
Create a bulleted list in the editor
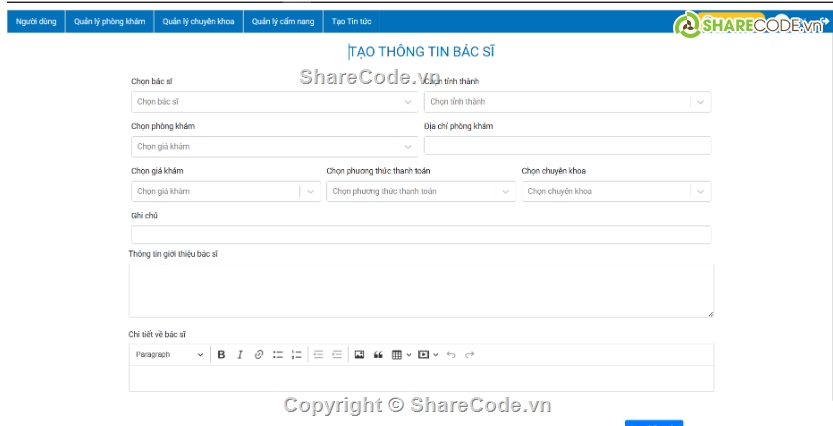[x=278, y=355]
